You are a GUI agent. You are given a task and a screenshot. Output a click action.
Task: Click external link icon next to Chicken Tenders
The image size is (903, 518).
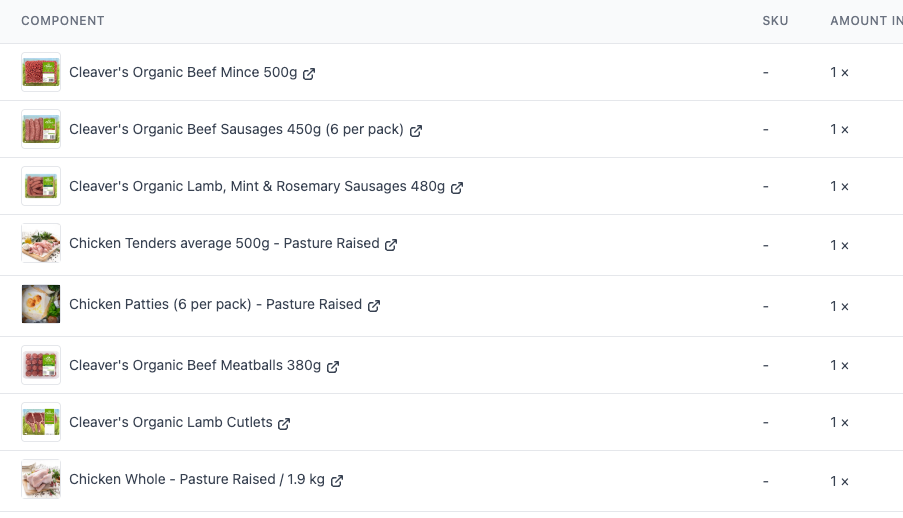(391, 245)
